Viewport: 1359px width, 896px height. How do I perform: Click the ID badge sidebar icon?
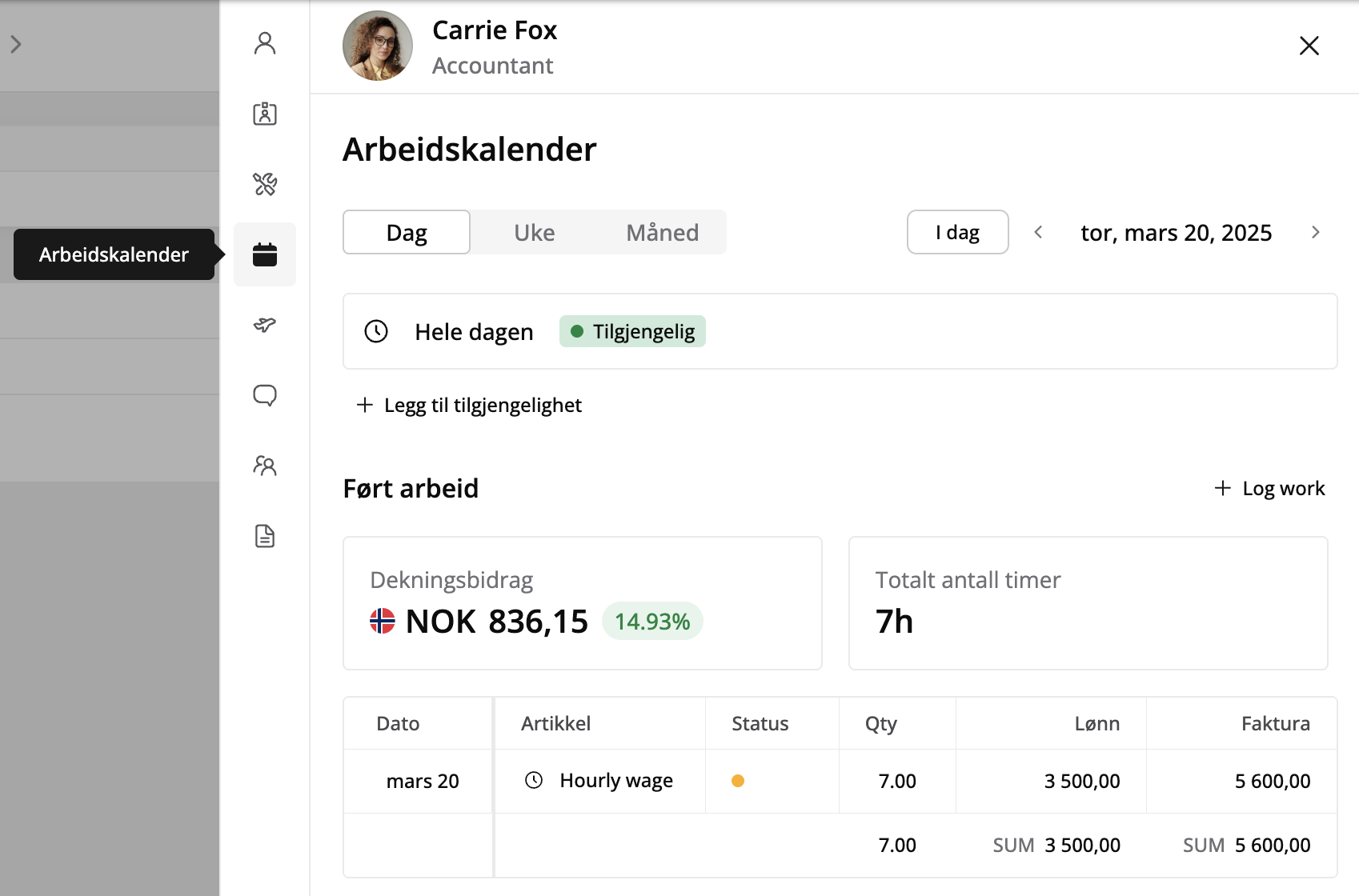click(265, 114)
